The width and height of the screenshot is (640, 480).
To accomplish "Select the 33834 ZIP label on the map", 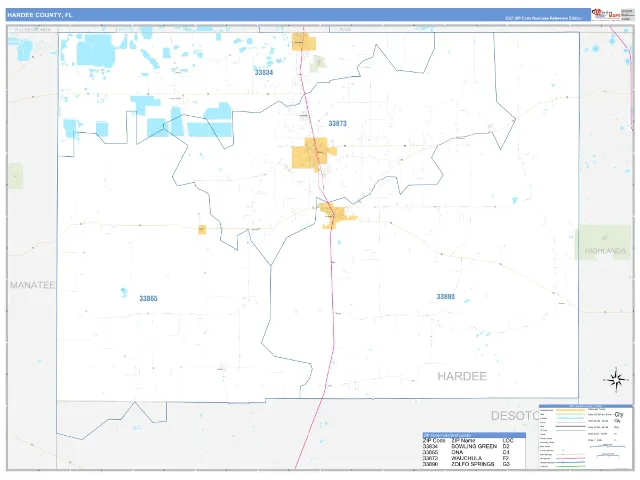I will [264, 72].
